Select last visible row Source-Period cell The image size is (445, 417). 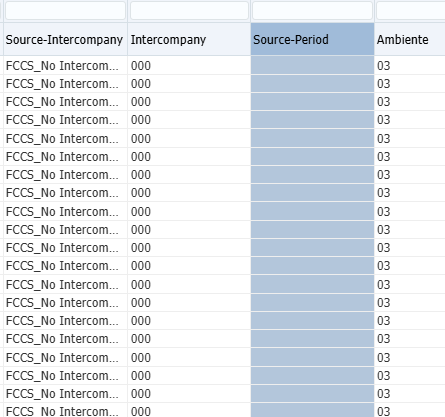(x=312, y=410)
